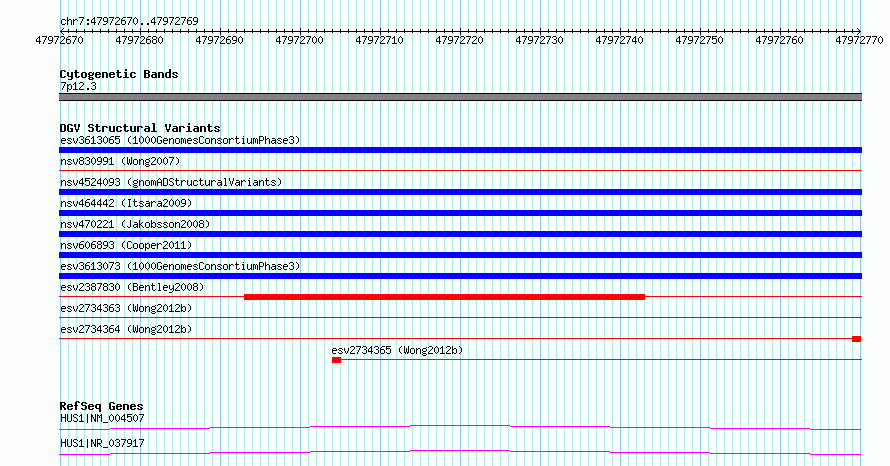Open variant label esv3613065 (1000GenomesConsortiumPhase3)
The width and height of the screenshot is (890, 466).
coord(180,140)
